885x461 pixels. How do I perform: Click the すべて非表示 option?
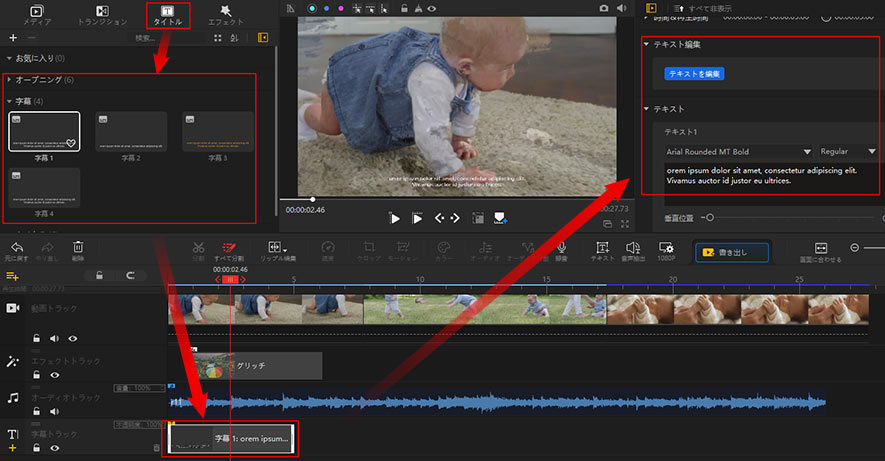pos(703,8)
